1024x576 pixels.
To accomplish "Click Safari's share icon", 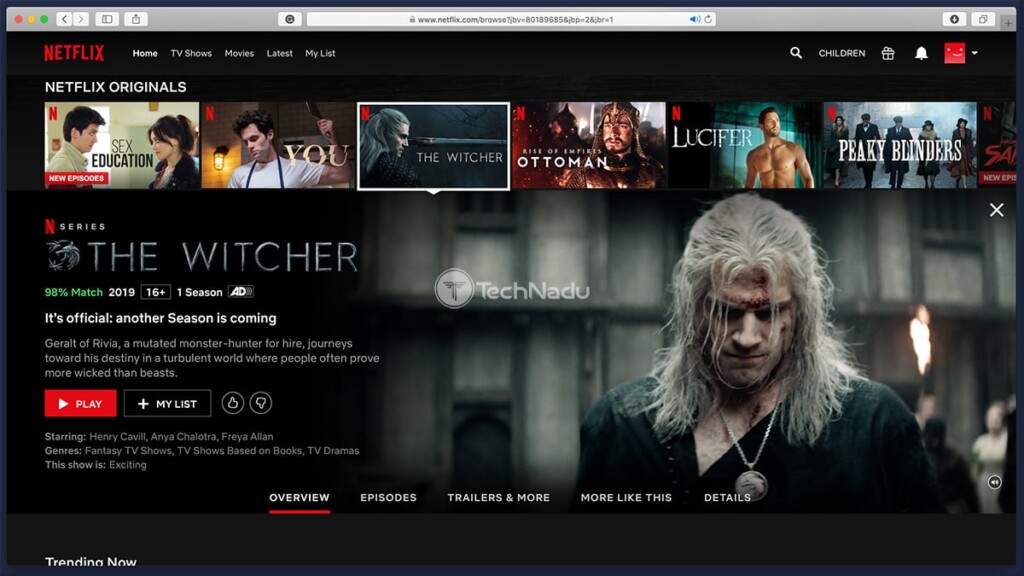I will point(136,19).
